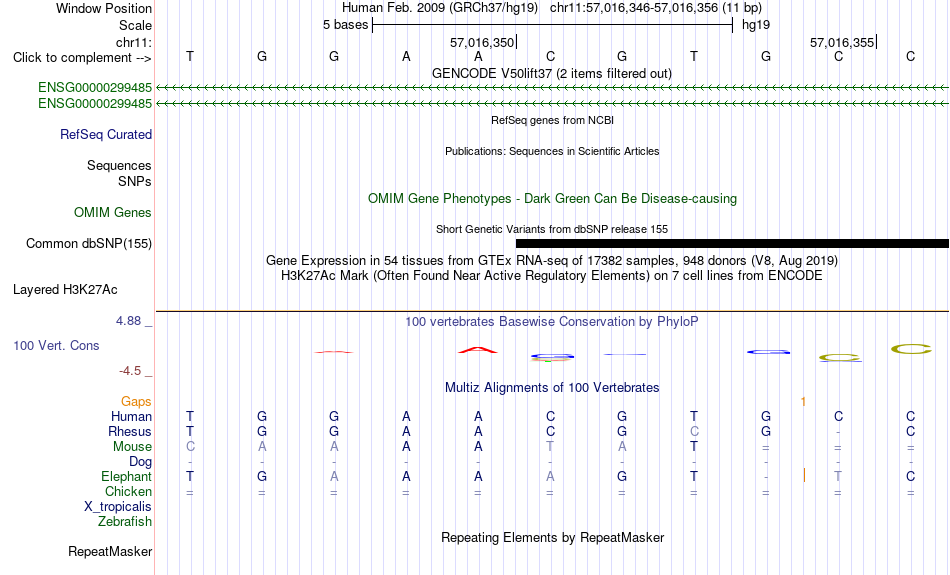Click 'H3K27Ac Mark' ENCODE title line
Image resolution: width=950 pixels, height=575 pixels.
click(x=552, y=276)
